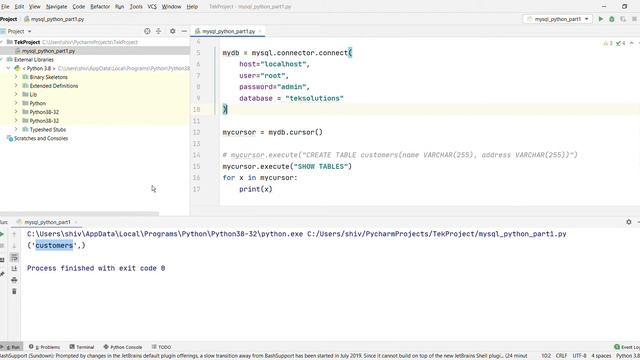
Task: Click the expand all icon in Project panel
Action: tap(159, 31)
